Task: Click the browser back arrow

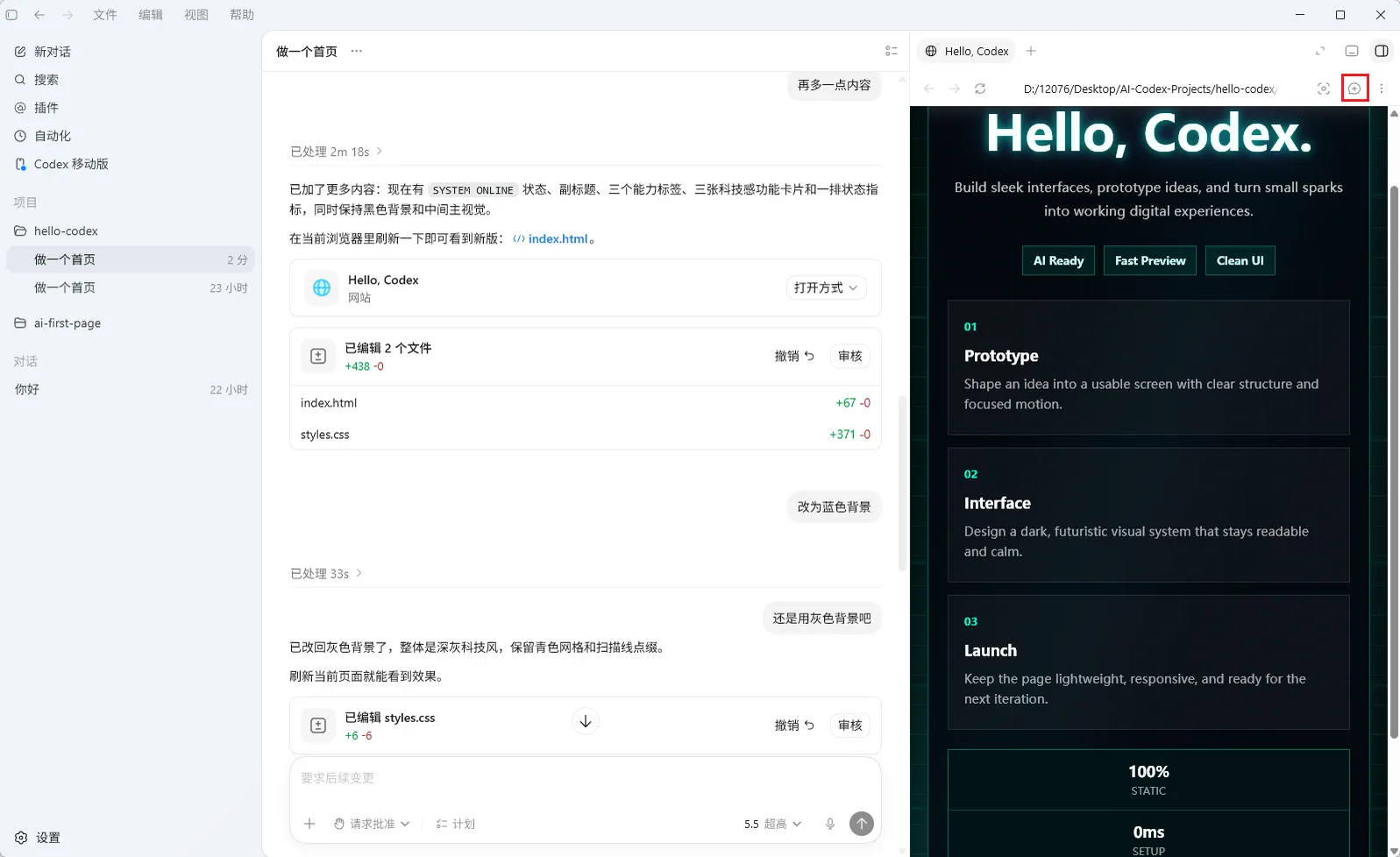Action: (929, 89)
